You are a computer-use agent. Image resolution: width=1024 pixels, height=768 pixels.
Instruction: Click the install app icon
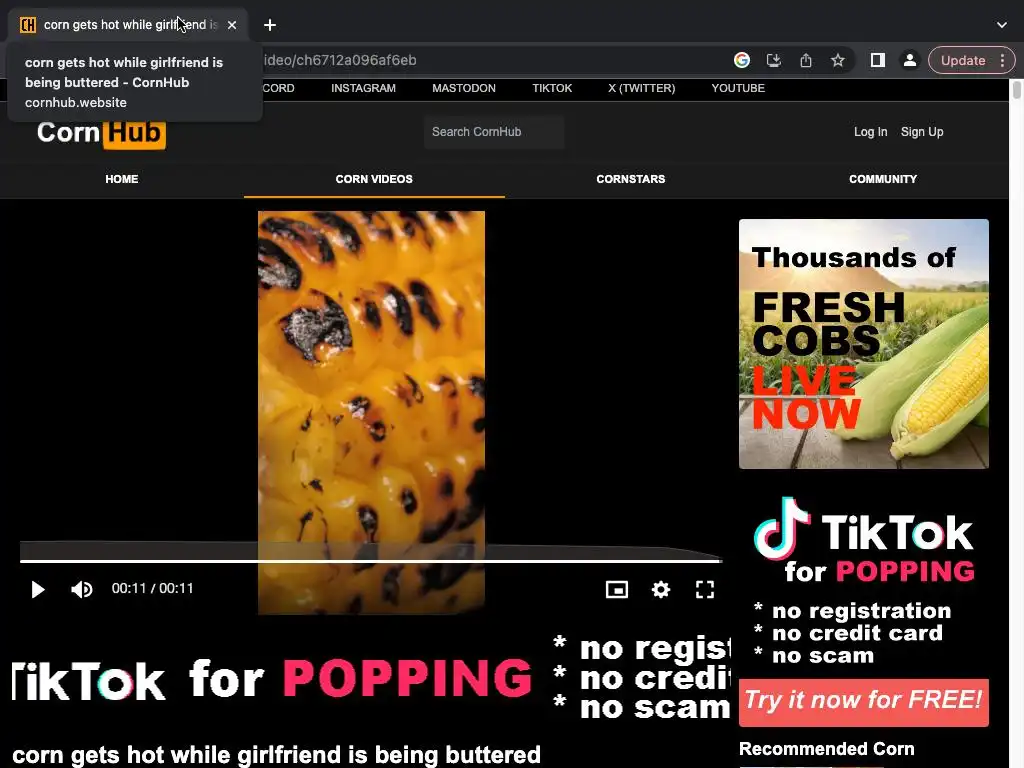tap(774, 60)
